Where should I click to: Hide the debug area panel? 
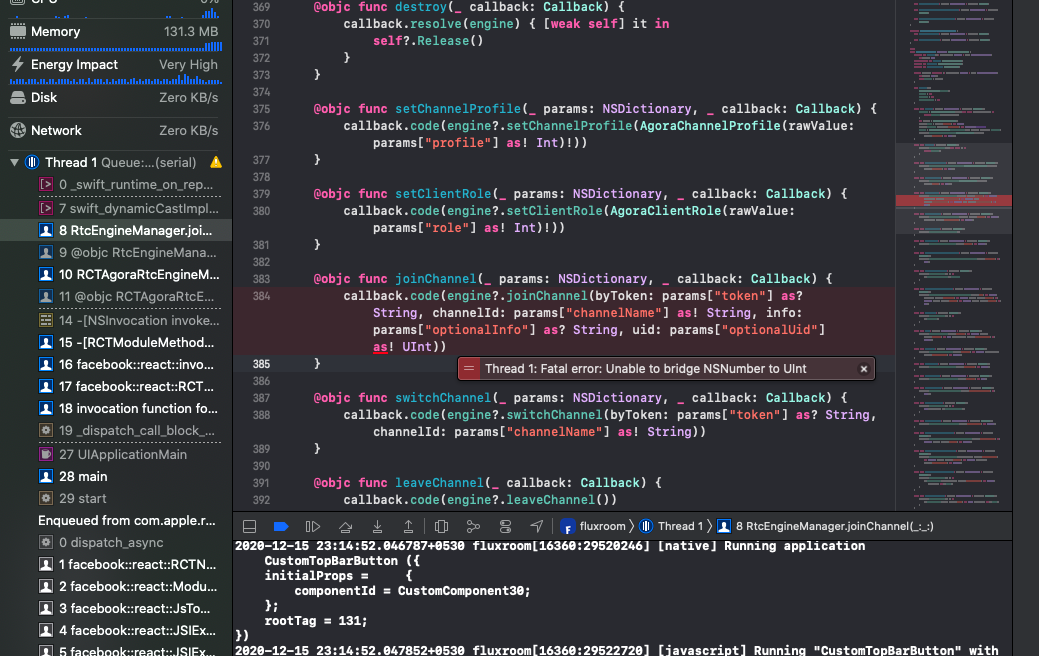coord(248,526)
